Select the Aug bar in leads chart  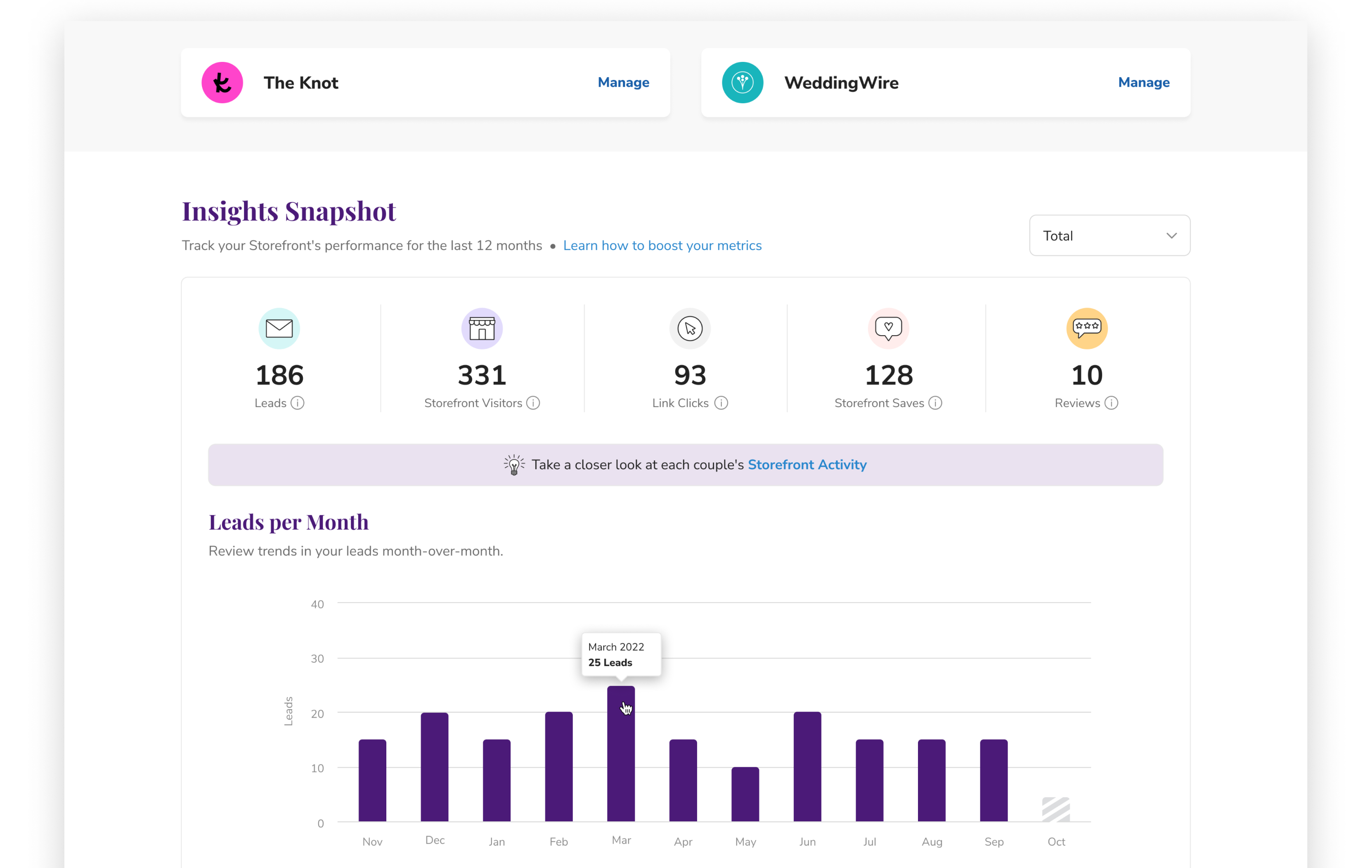point(932,781)
